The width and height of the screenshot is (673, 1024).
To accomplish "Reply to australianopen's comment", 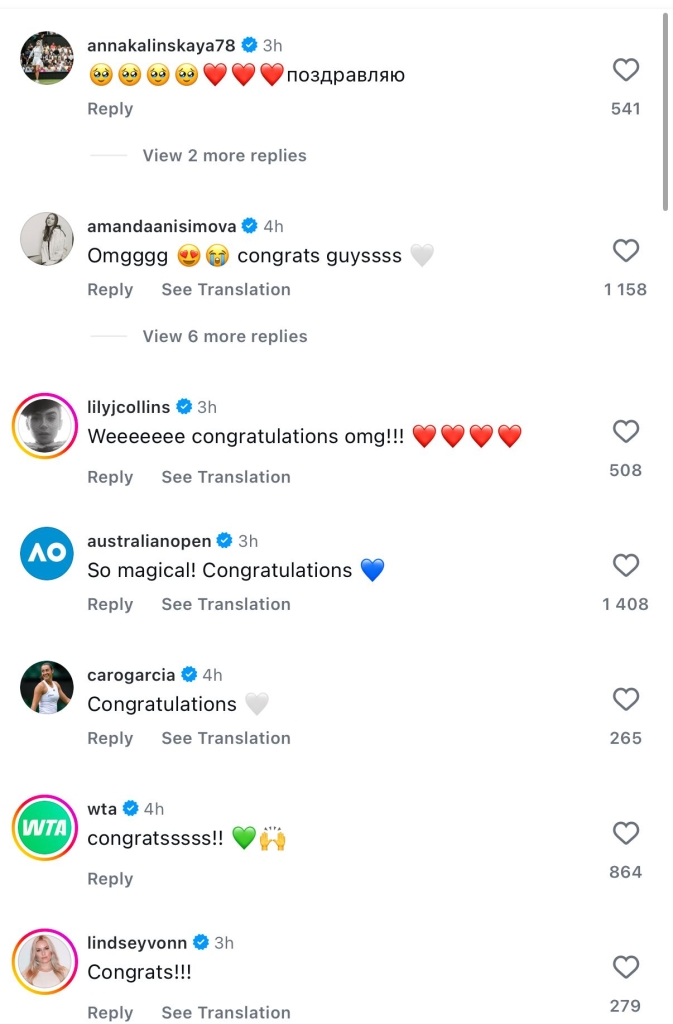I will 110,605.
